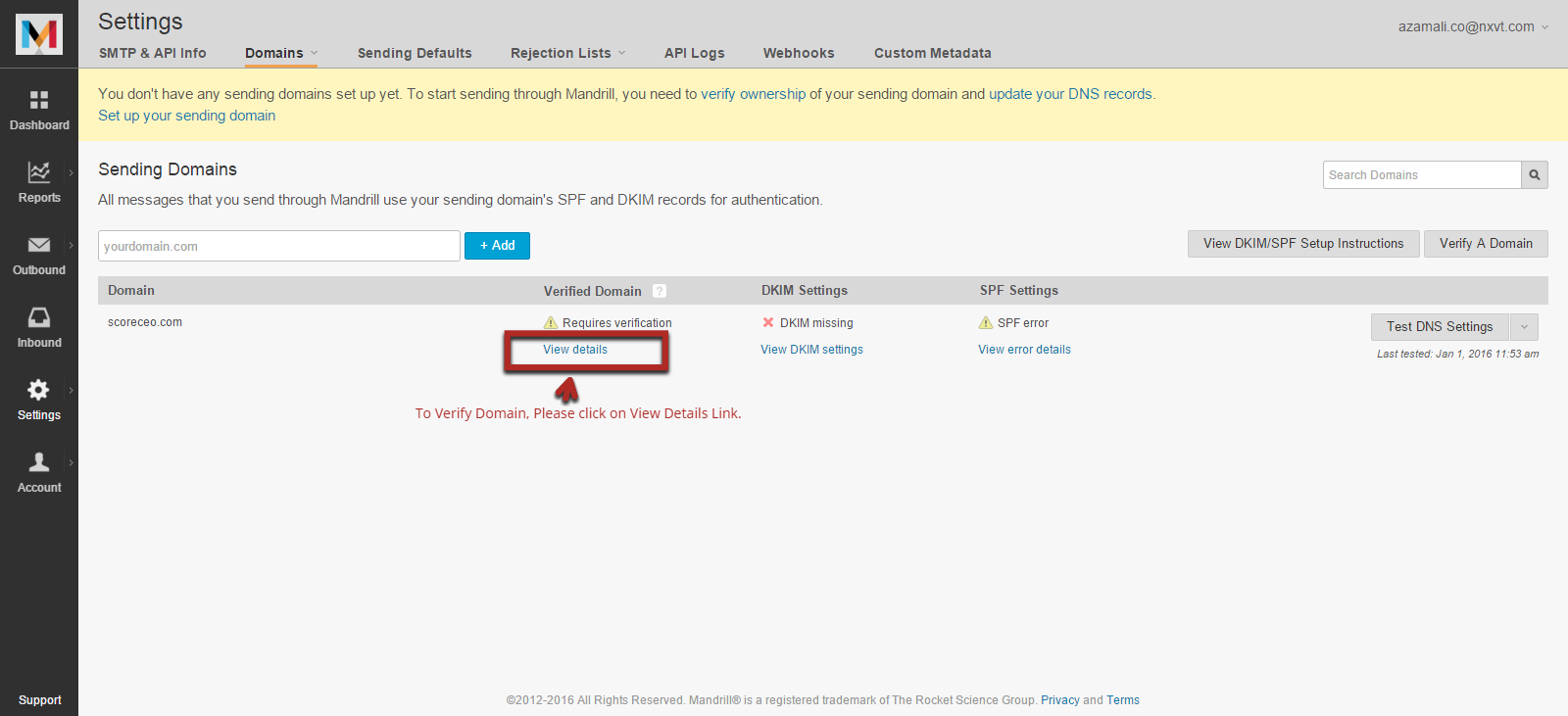The image size is (1568, 716).
Task: Click the scoreceo.com domain name
Action: pyautogui.click(x=145, y=322)
